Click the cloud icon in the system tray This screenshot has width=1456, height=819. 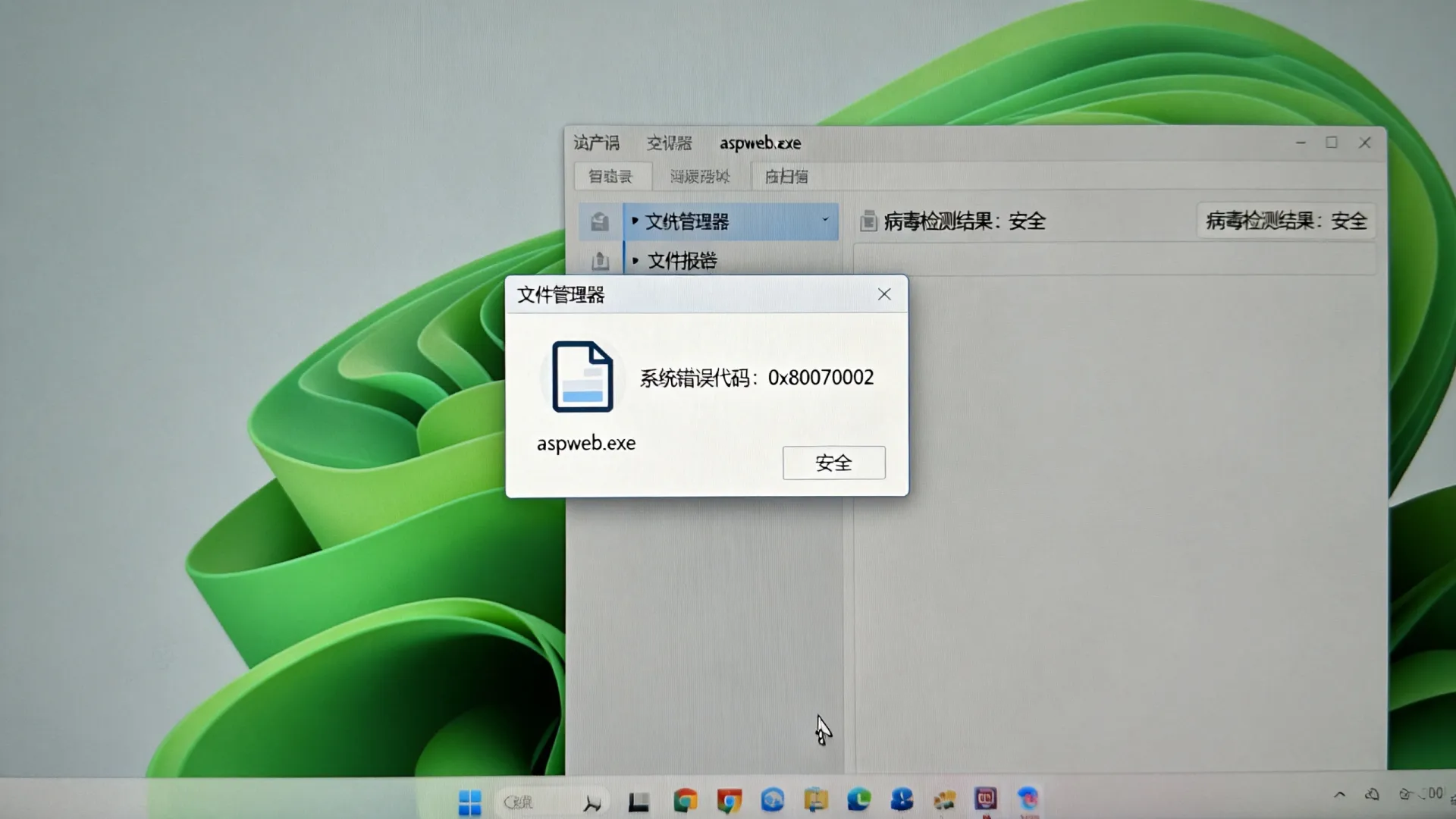pos(1372,795)
